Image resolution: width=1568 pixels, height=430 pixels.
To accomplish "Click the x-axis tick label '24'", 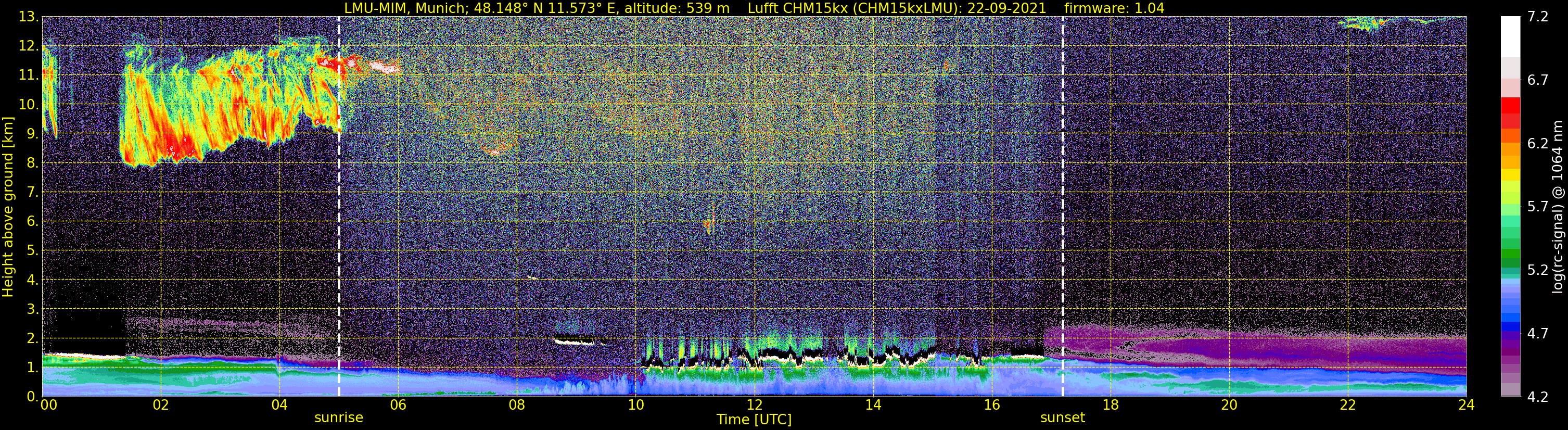I will coord(1467,405).
